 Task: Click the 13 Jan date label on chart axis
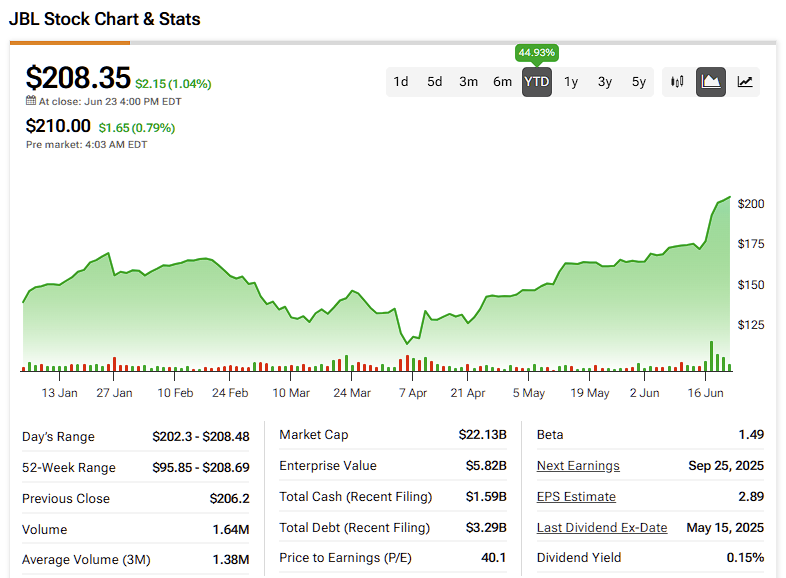tap(60, 393)
